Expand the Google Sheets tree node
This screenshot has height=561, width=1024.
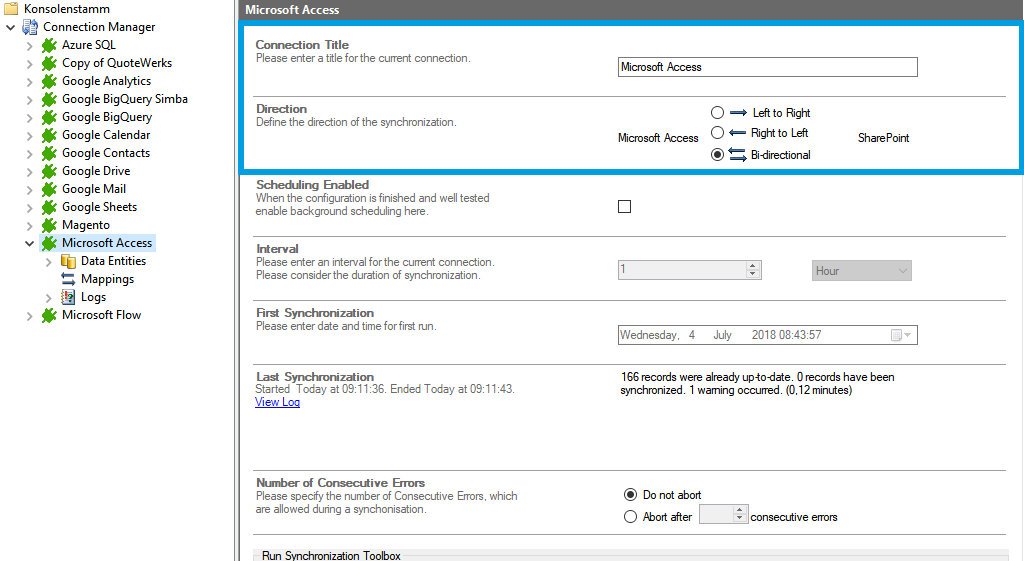[29, 207]
